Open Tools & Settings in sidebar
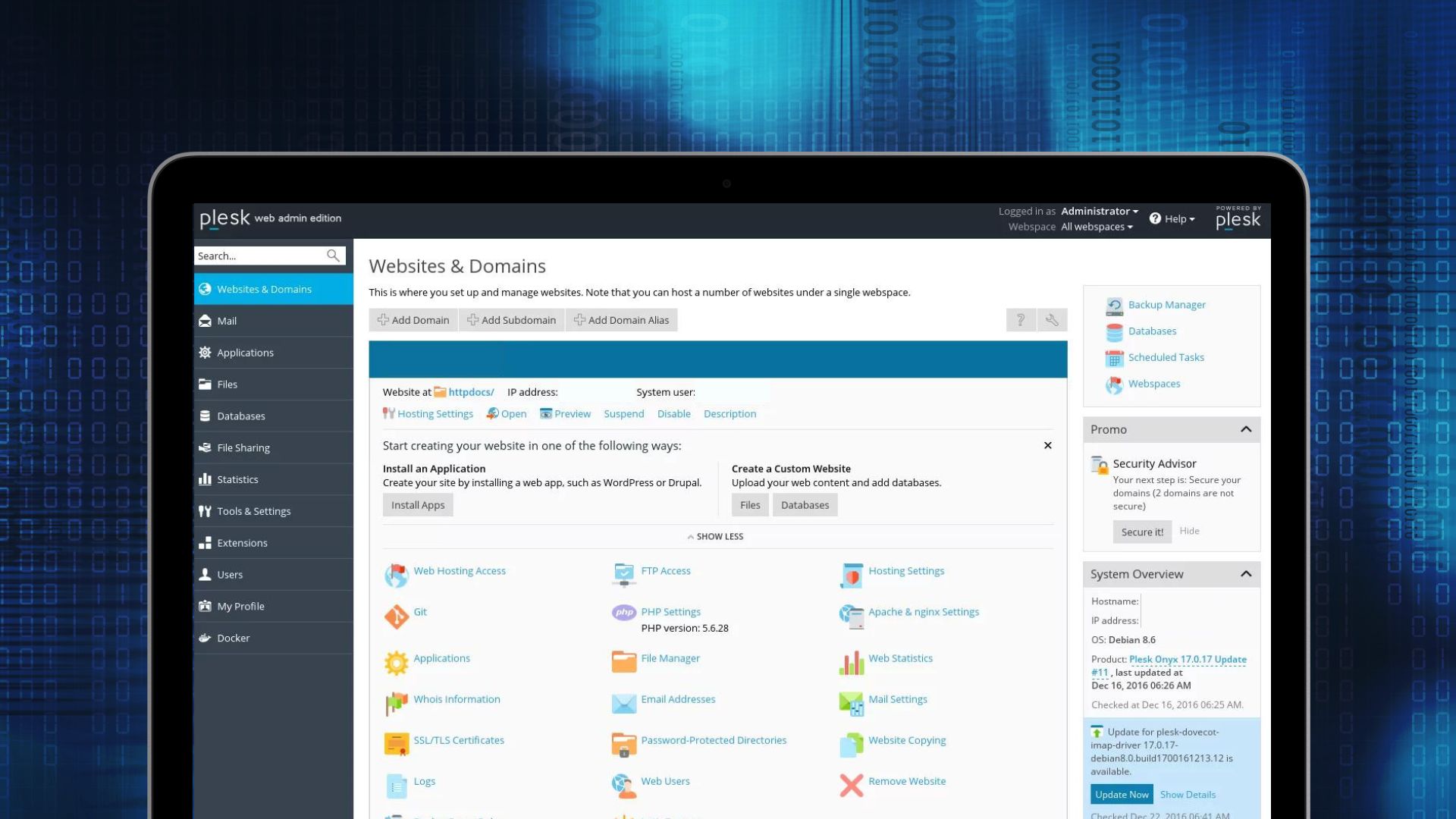Image resolution: width=1456 pixels, height=819 pixels. [253, 511]
